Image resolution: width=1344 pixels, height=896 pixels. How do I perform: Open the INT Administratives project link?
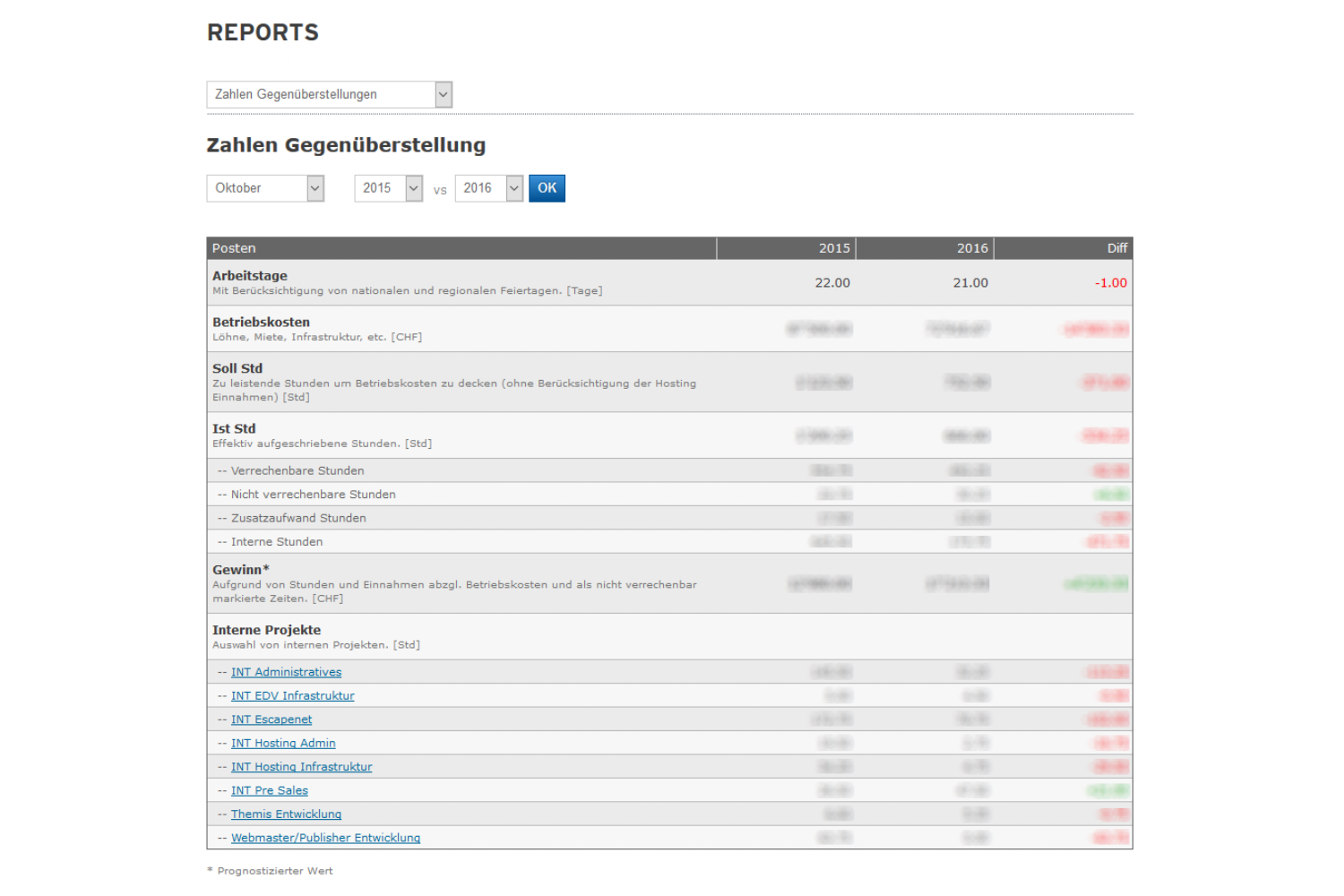coord(286,672)
